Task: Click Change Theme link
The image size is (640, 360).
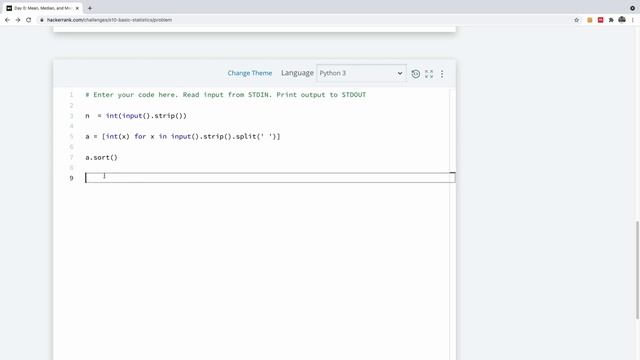Action: pyautogui.click(x=250, y=73)
